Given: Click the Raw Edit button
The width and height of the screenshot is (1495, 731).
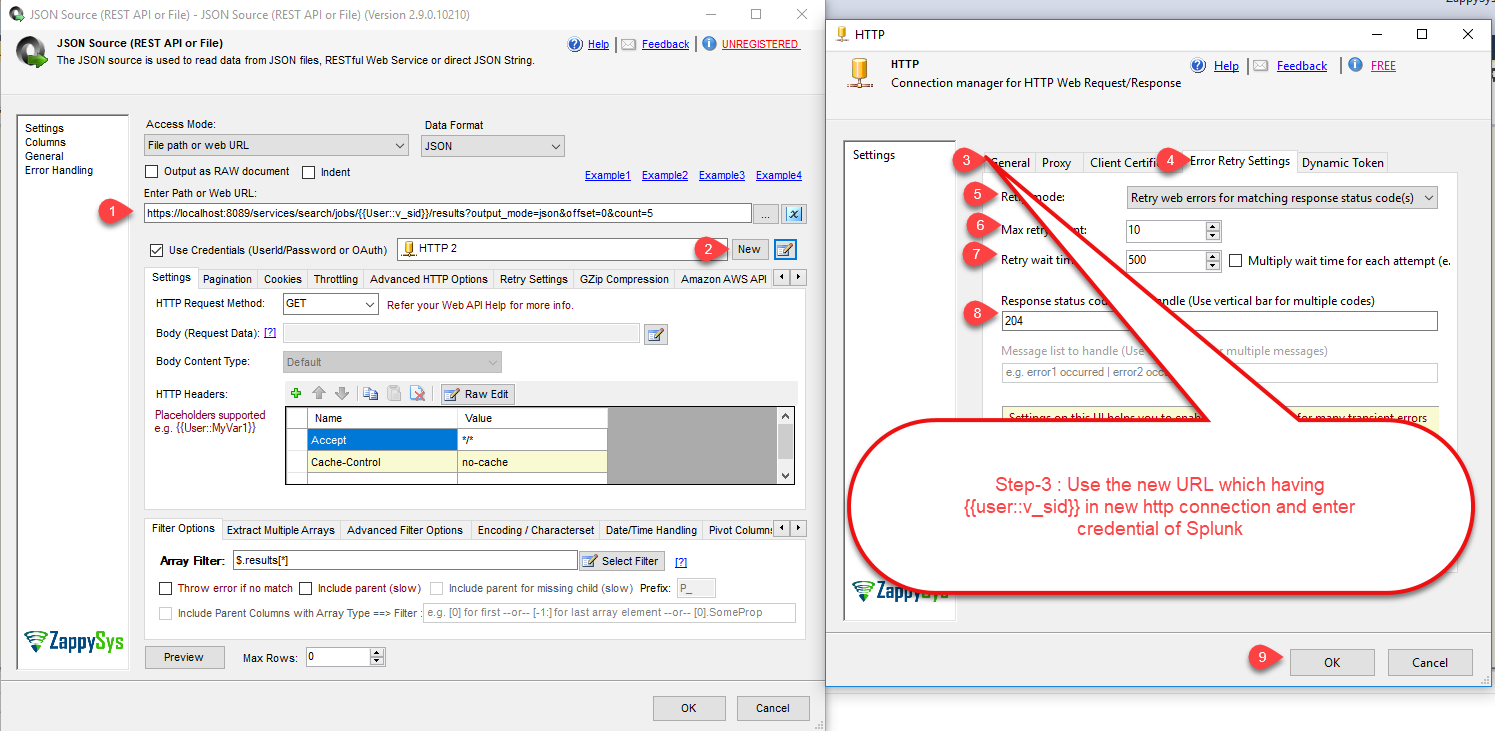Looking at the screenshot, I should pyautogui.click(x=477, y=394).
